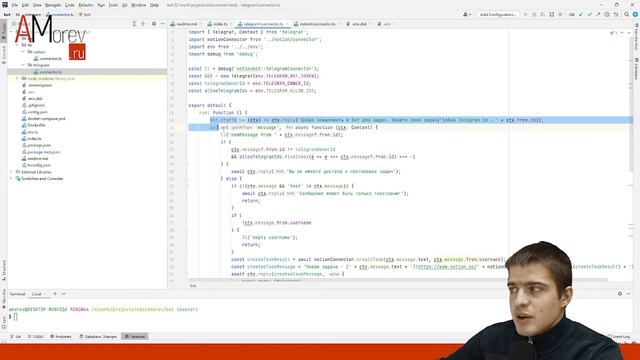Screen dimensions: 640x360
Task: Click the JetBrains avatar icon in top-right
Action: click(x=636, y=14)
